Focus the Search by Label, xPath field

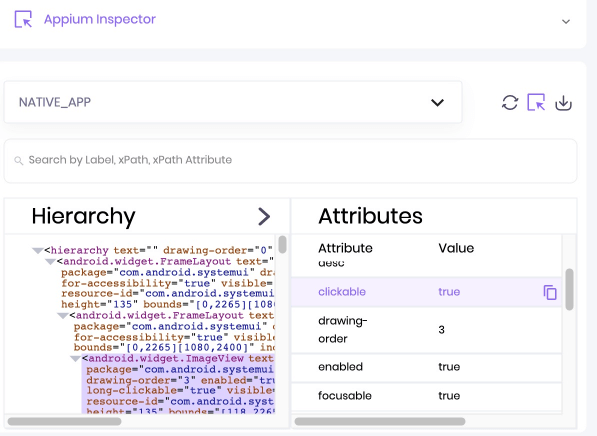pyautogui.click(x=291, y=160)
